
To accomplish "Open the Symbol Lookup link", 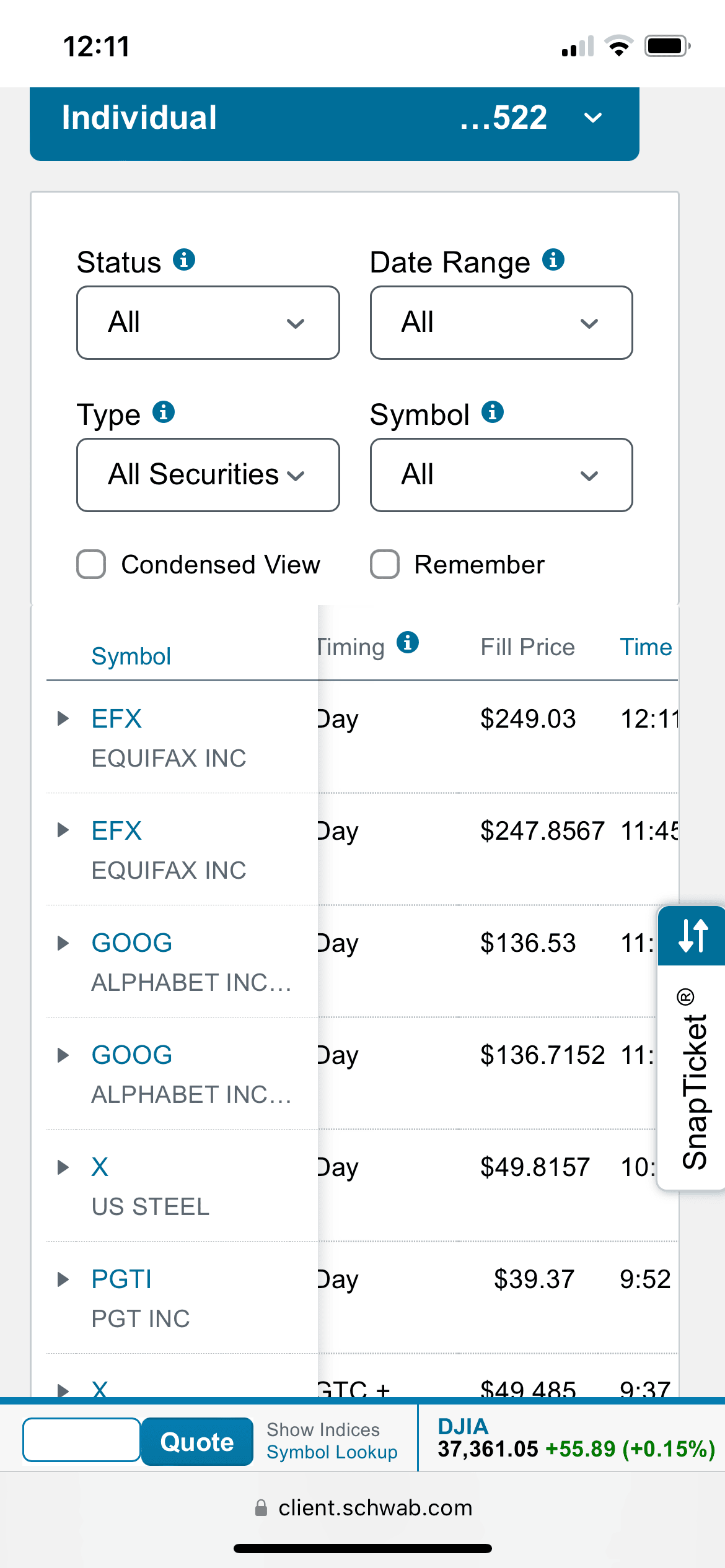I will coord(332,1452).
